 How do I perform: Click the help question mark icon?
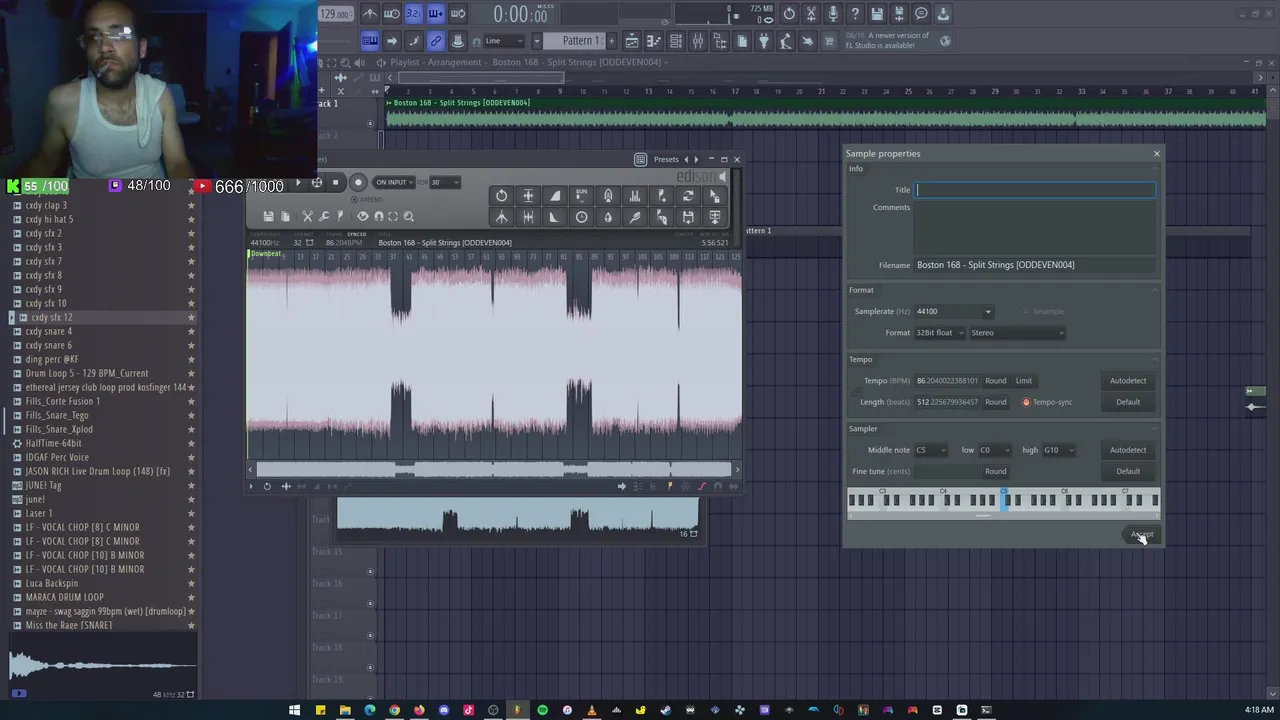click(855, 14)
